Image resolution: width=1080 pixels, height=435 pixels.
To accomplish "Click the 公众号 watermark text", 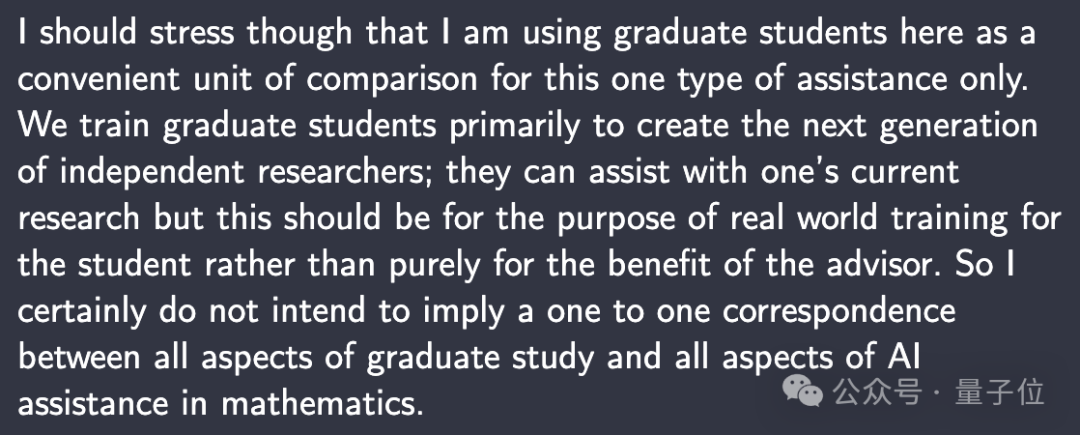I will click(876, 393).
